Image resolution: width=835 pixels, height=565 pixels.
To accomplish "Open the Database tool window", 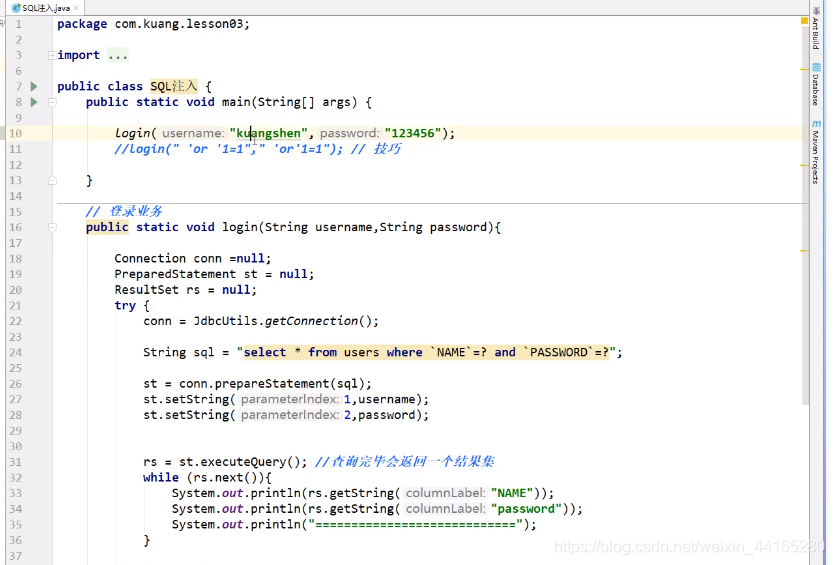I will pos(816,85).
